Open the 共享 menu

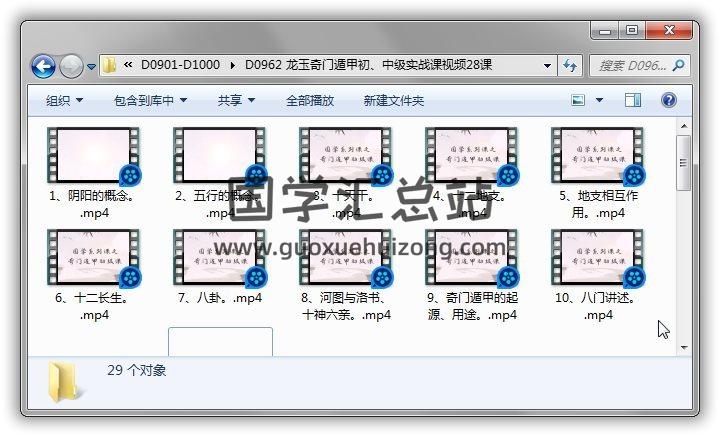[x=236, y=100]
